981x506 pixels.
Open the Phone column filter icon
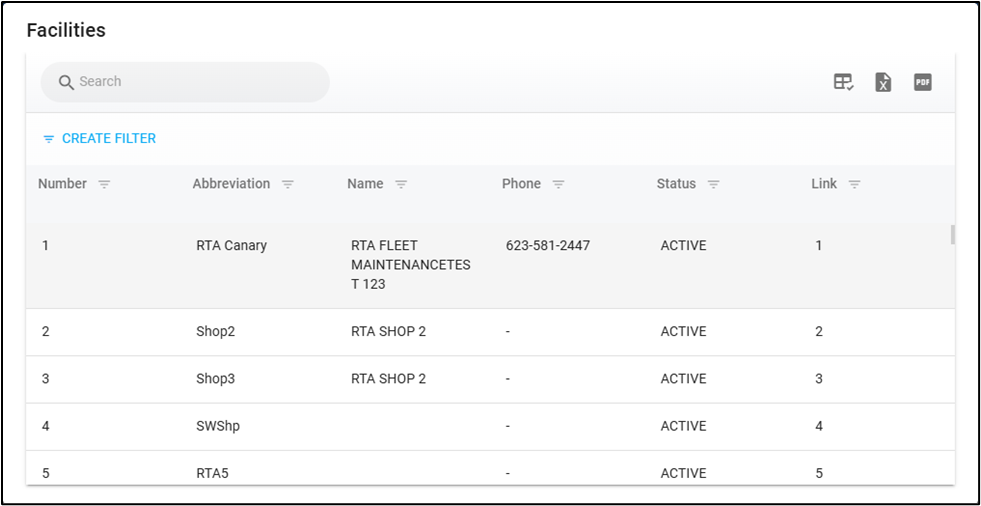[558, 185]
